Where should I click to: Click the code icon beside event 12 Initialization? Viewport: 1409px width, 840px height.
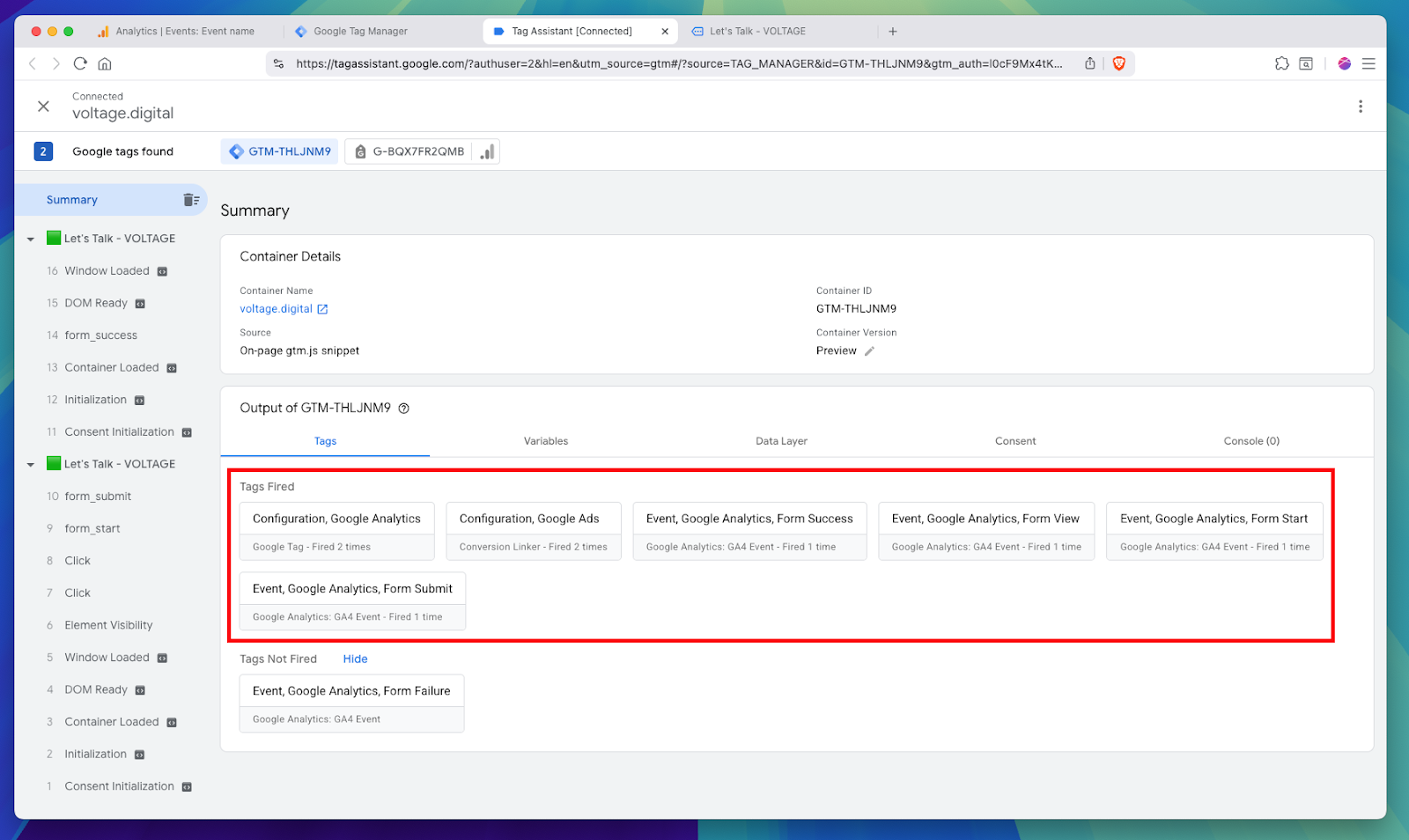click(139, 401)
